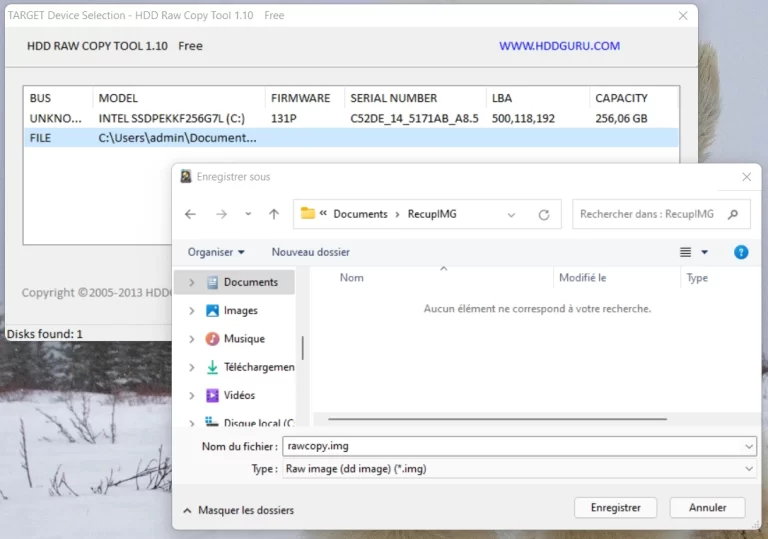768x539 pixels.
Task: Select Images in the navigation pane
Action: click(x=240, y=311)
